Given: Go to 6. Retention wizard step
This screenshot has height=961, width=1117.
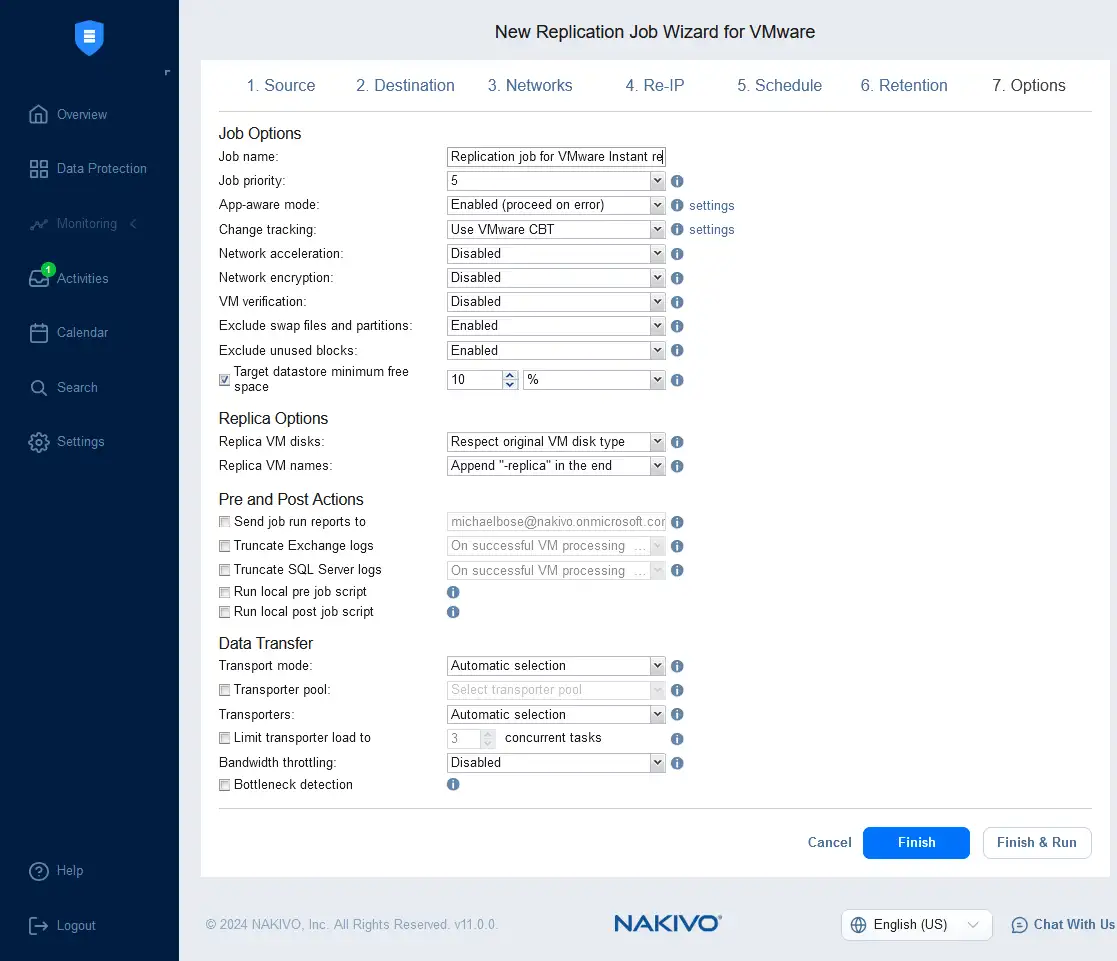Looking at the screenshot, I should tap(904, 85).
